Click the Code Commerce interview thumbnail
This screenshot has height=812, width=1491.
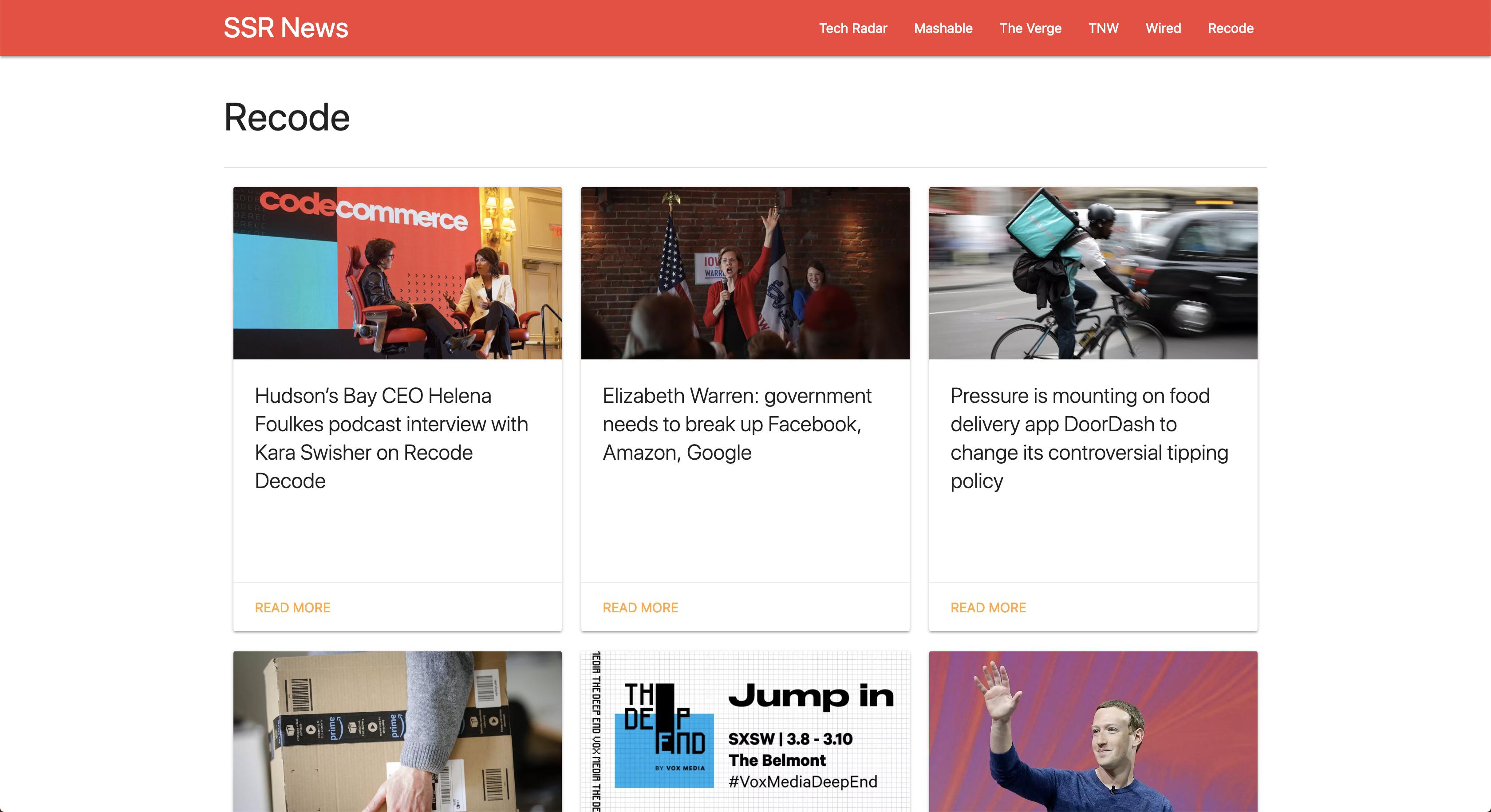tap(397, 273)
